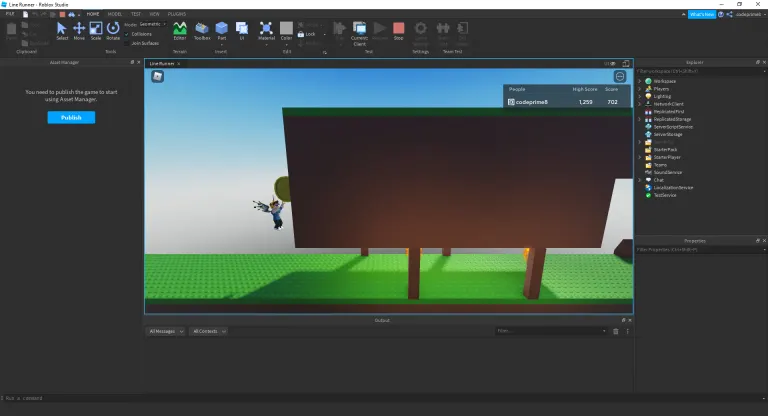Image resolution: width=768 pixels, height=416 pixels.
Task: Open the Mode Geometric dropdown
Action: (x=152, y=24)
